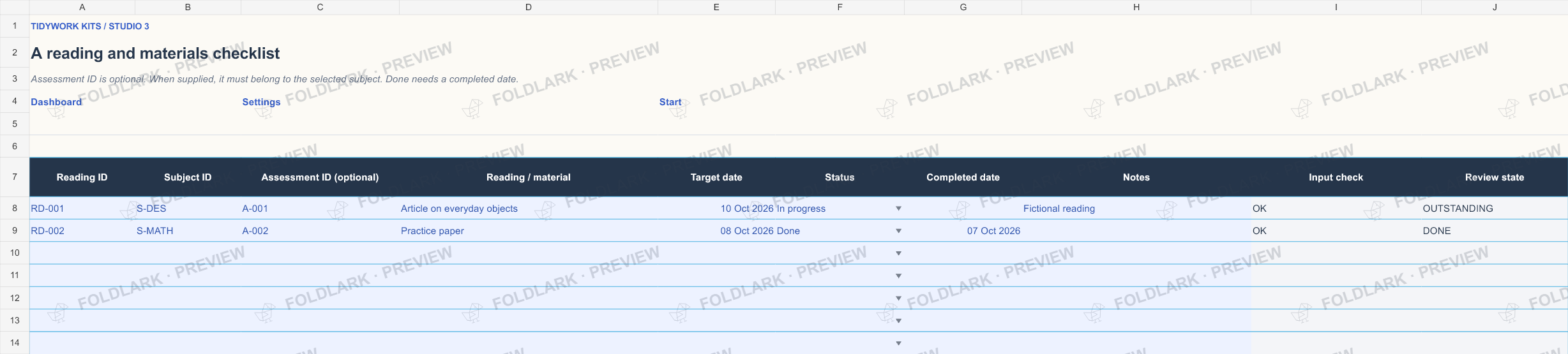Select row 8 header
1568x354 pixels.
15,208
